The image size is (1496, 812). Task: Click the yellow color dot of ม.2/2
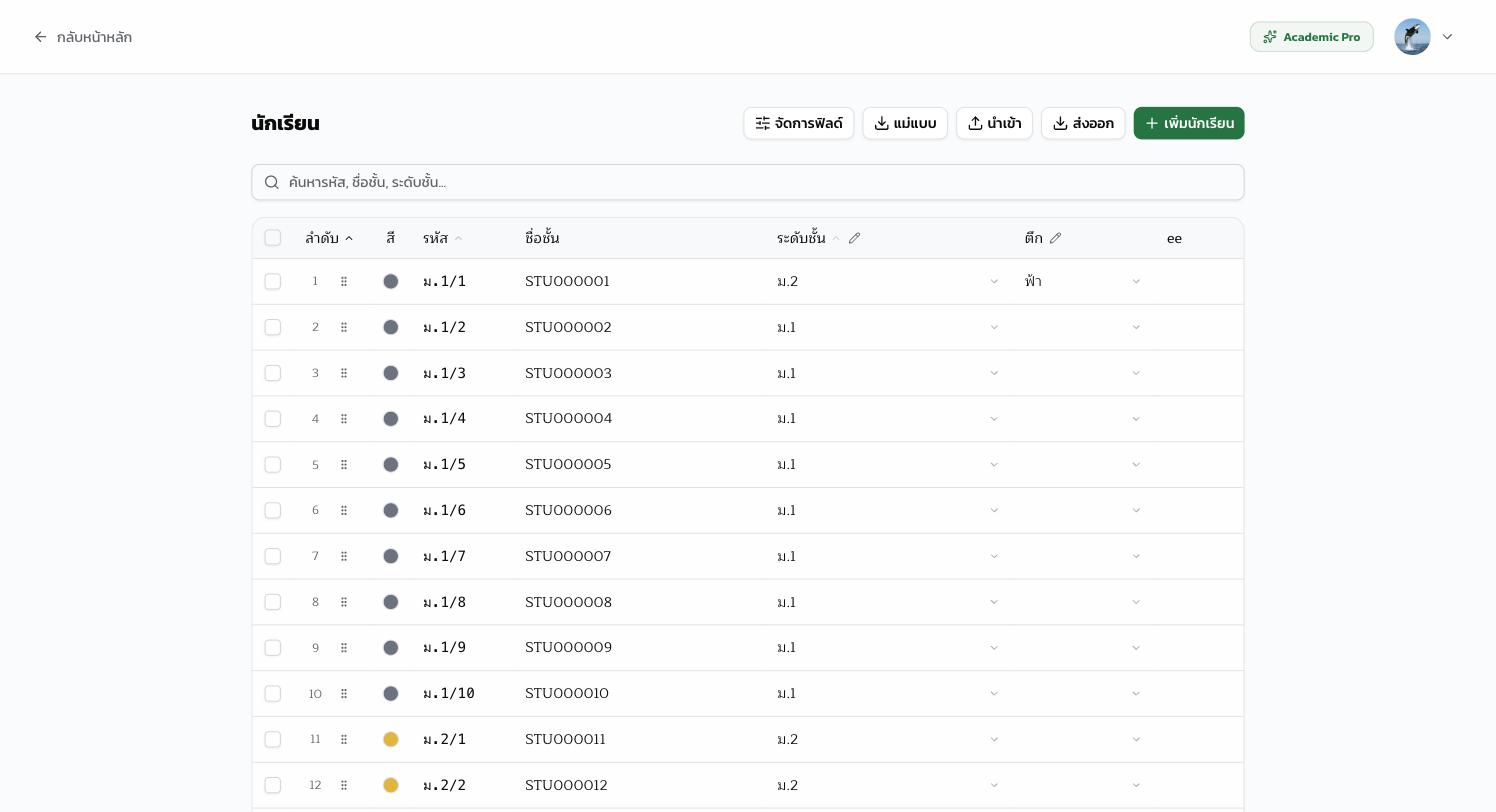pyautogui.click(x=391, y=786)
